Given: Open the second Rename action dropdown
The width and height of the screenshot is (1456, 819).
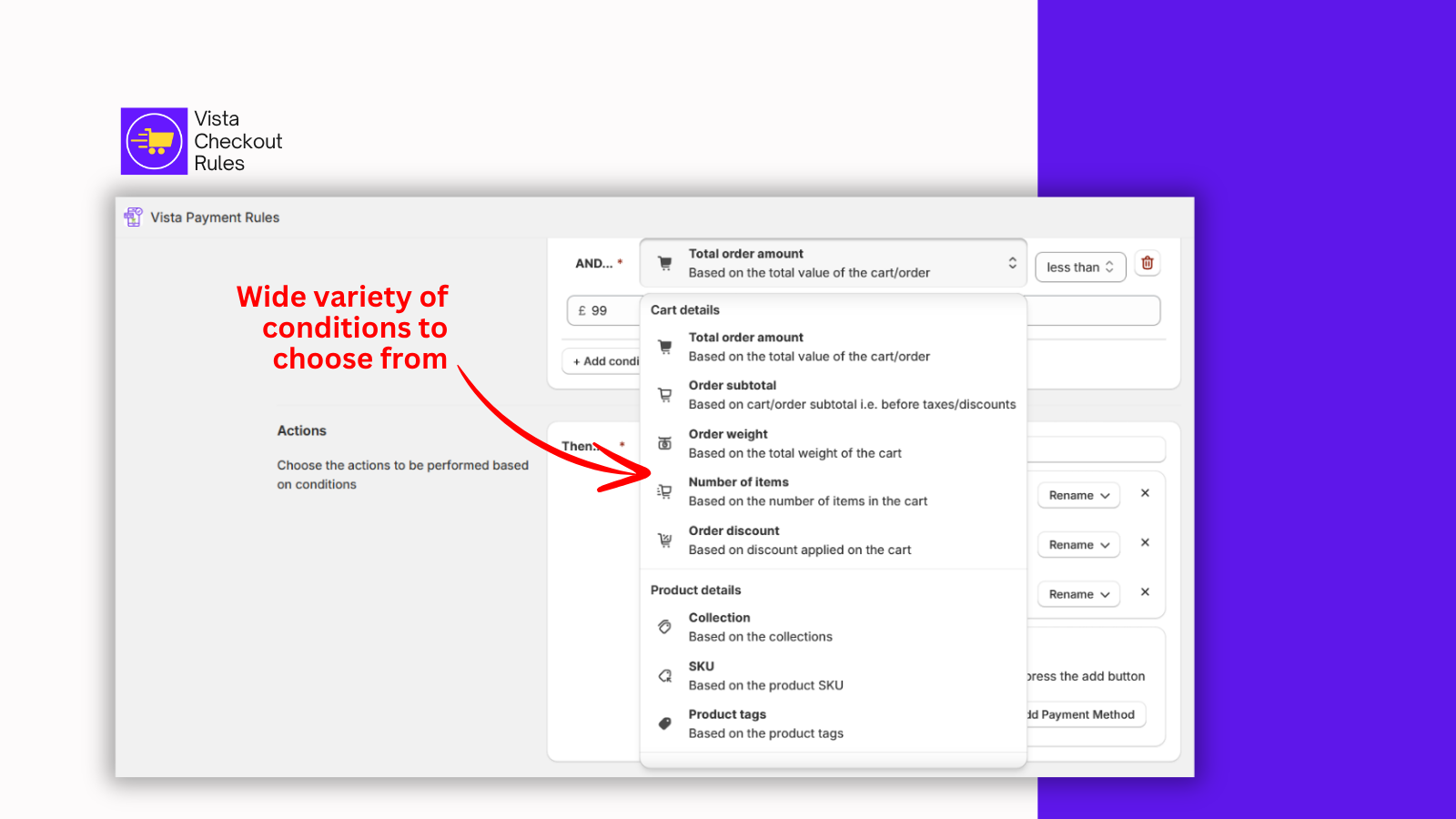Looking at the screenshot, I should tap(1079, 544).
